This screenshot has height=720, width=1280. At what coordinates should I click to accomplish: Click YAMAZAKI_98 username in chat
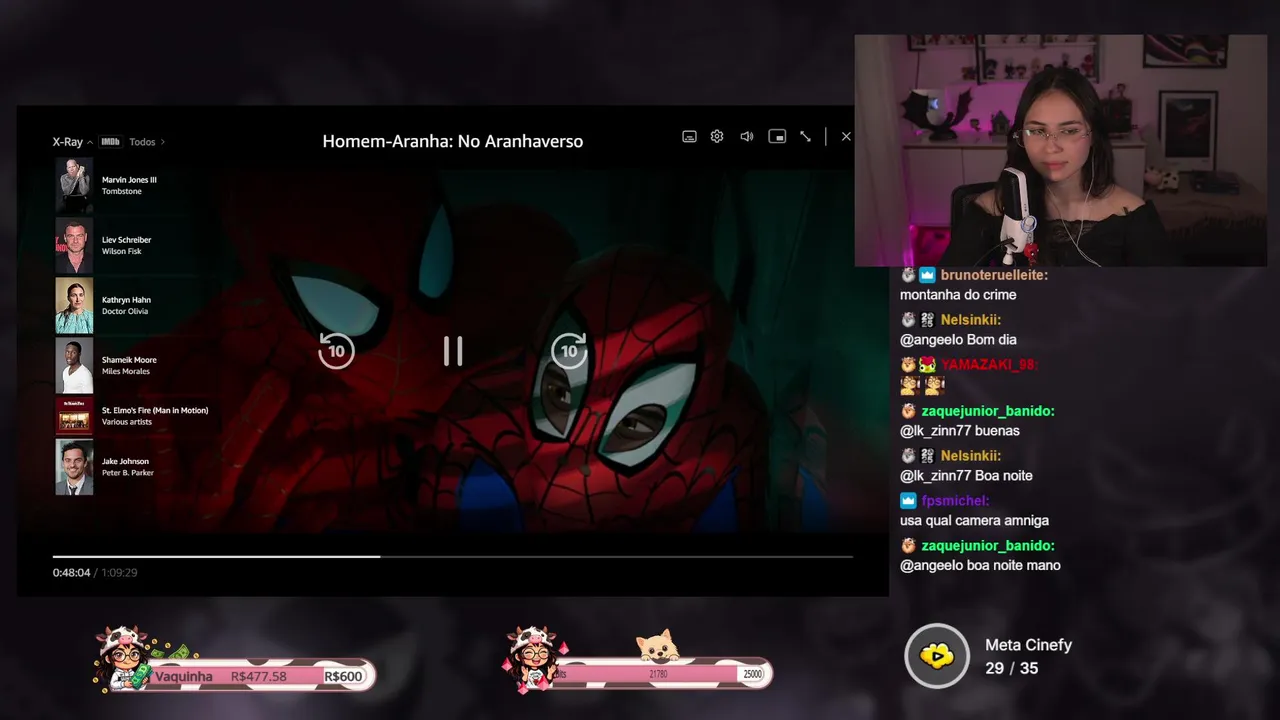point(989,365)
